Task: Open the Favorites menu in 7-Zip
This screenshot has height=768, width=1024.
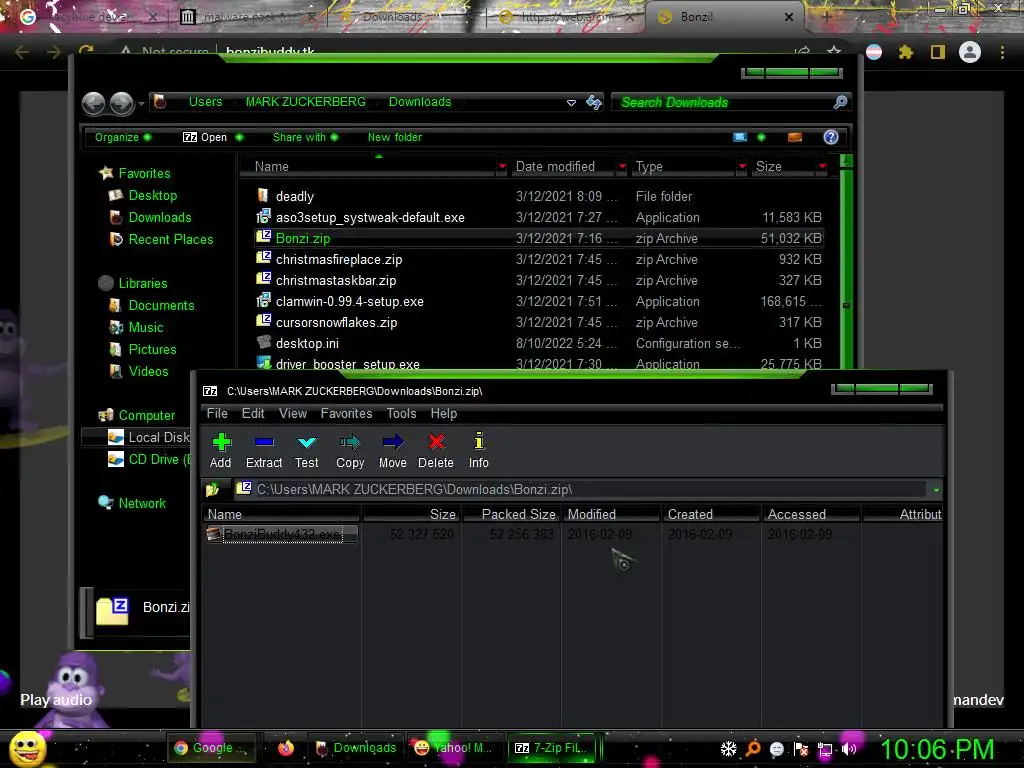Action: (346, 413)
